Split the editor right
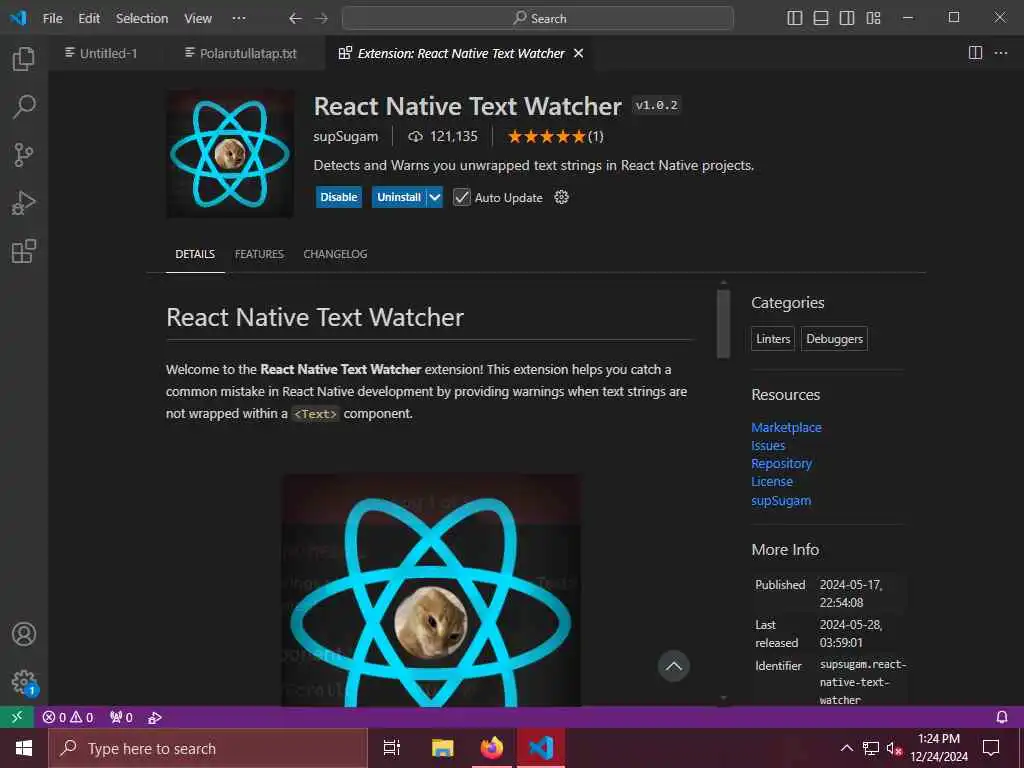Viewport: 1024px width, 768px height. pos(975,53)
